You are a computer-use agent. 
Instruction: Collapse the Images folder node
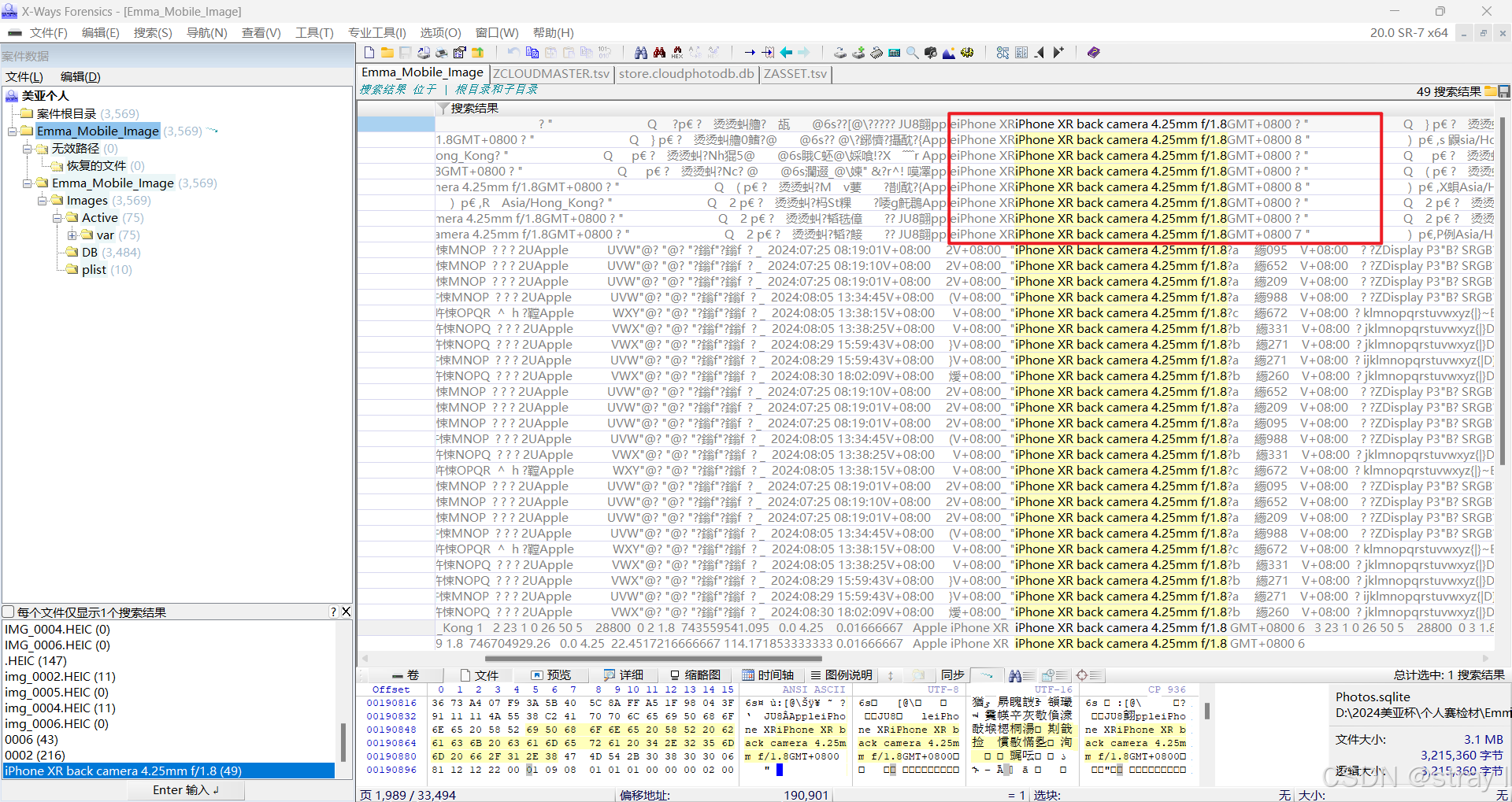click(43, 201)
